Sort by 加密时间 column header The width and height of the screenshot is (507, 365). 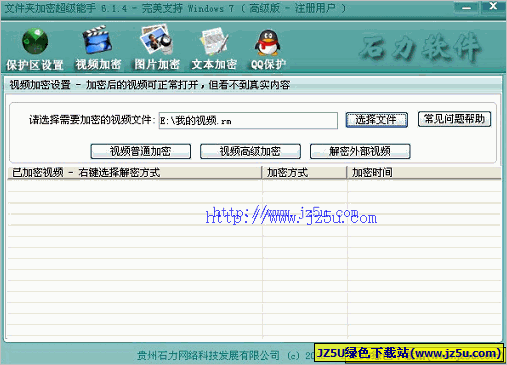click(x=424, y=173)
